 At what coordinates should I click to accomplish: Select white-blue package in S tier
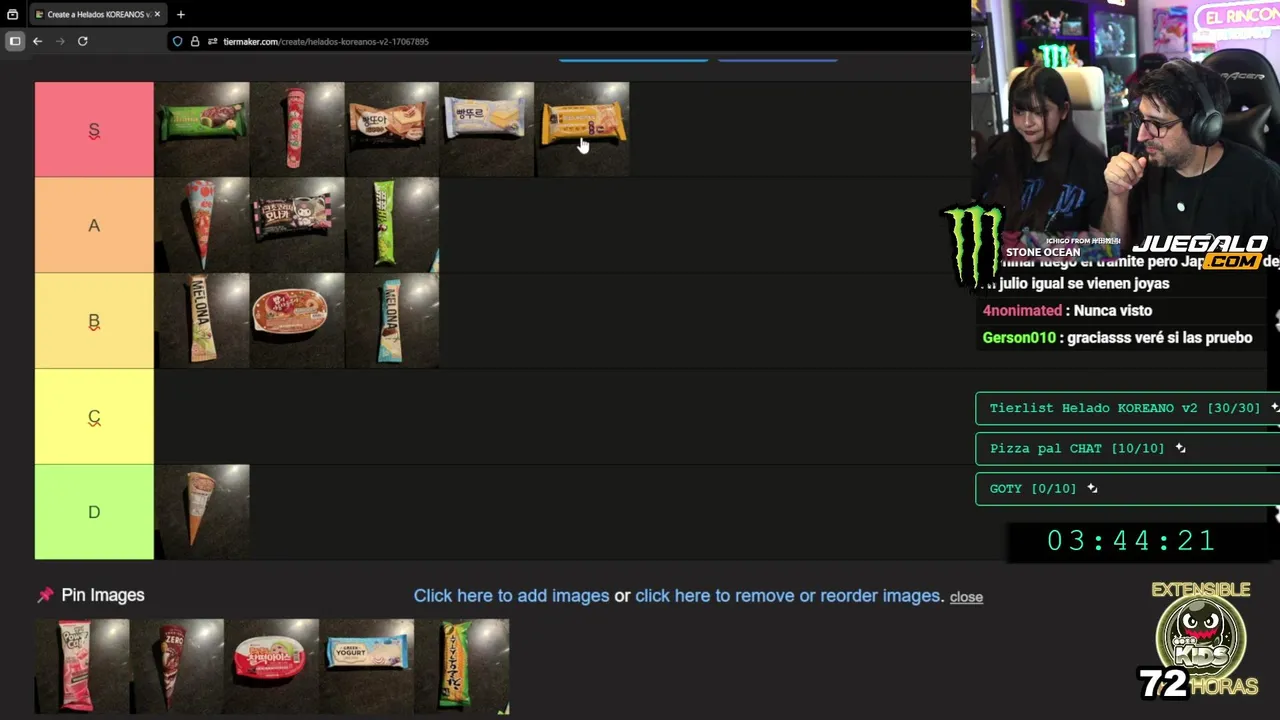487,129
